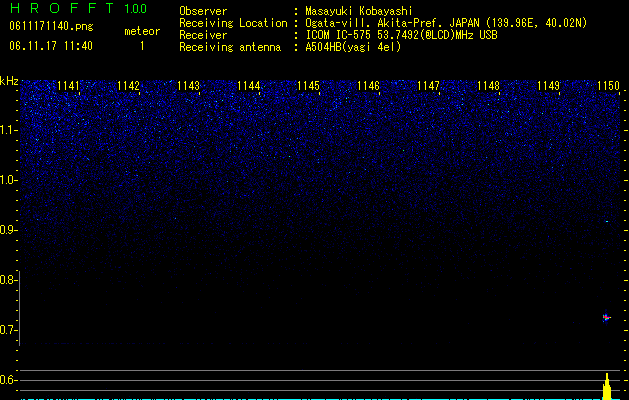Click the A504HB yagi antenna text

[353, 47]
